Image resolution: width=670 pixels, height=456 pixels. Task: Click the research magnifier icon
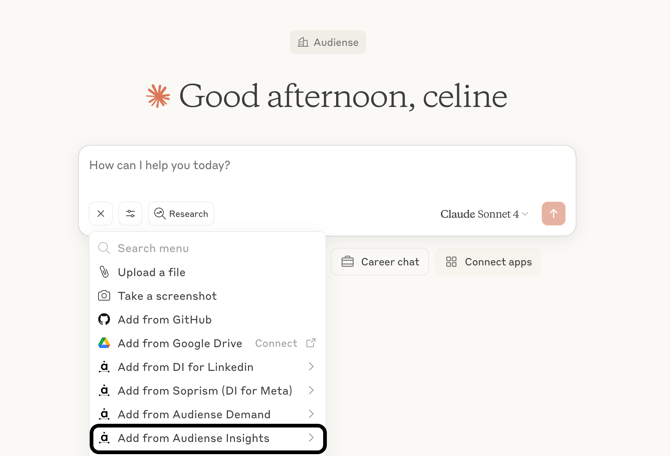(159, 213)
